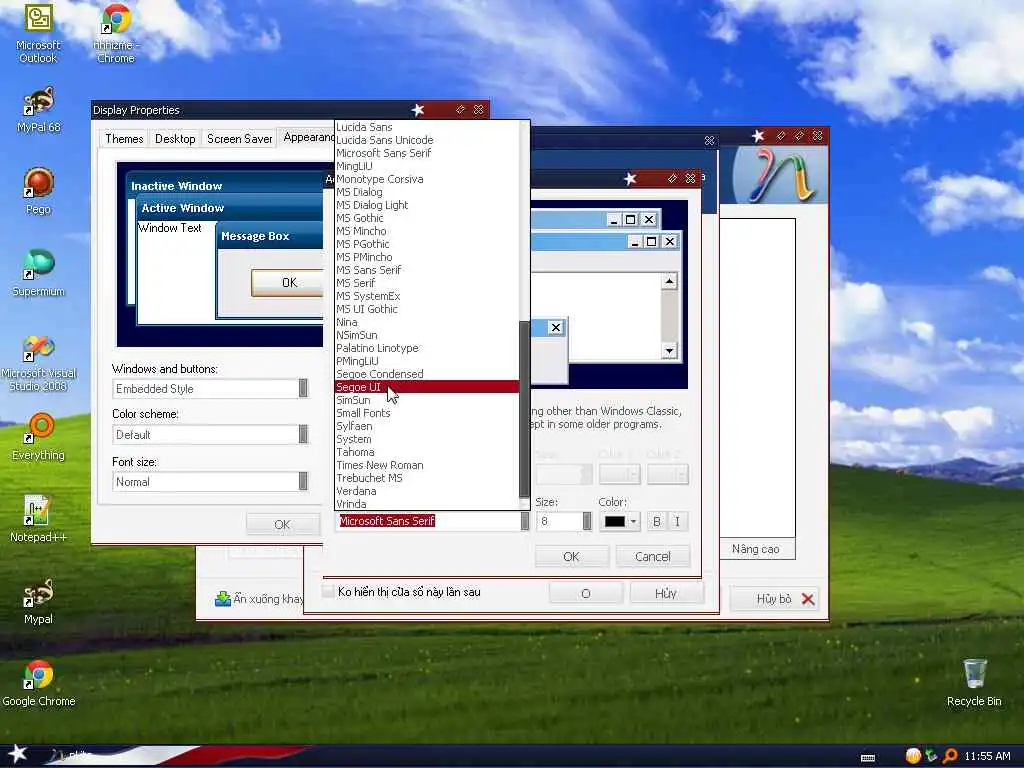Click the O button beside Hủy

586,593
